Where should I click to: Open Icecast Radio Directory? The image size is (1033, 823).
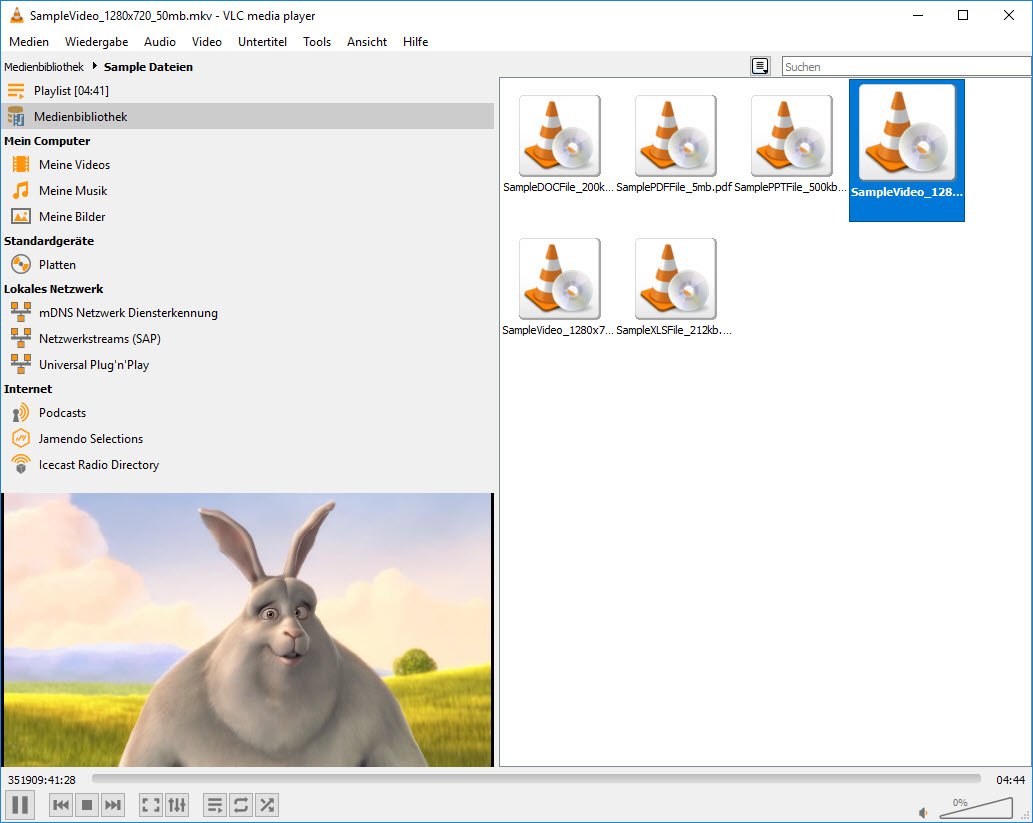(98, 465)
